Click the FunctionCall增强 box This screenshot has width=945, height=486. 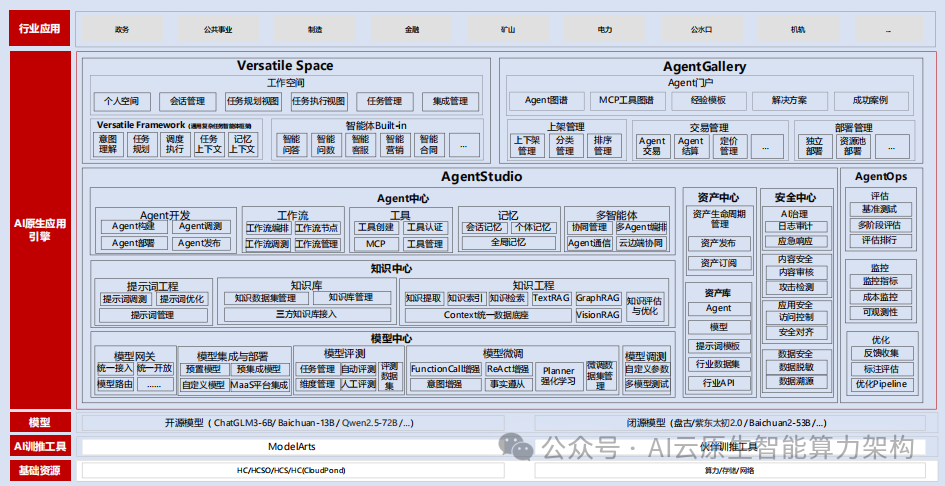(445, 368)
